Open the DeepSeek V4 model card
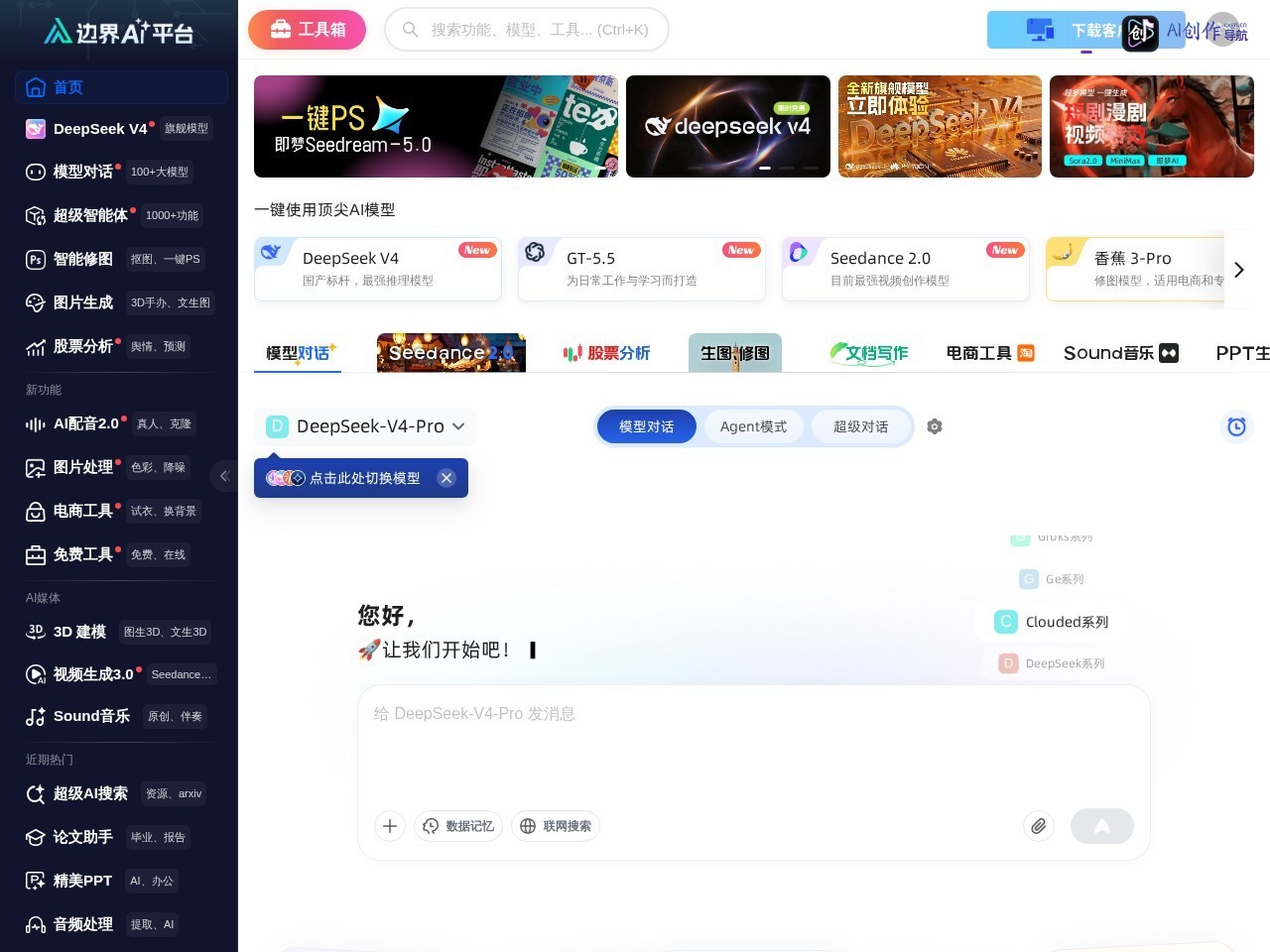The image size is (1270, 952). click(x=378, y=269)
